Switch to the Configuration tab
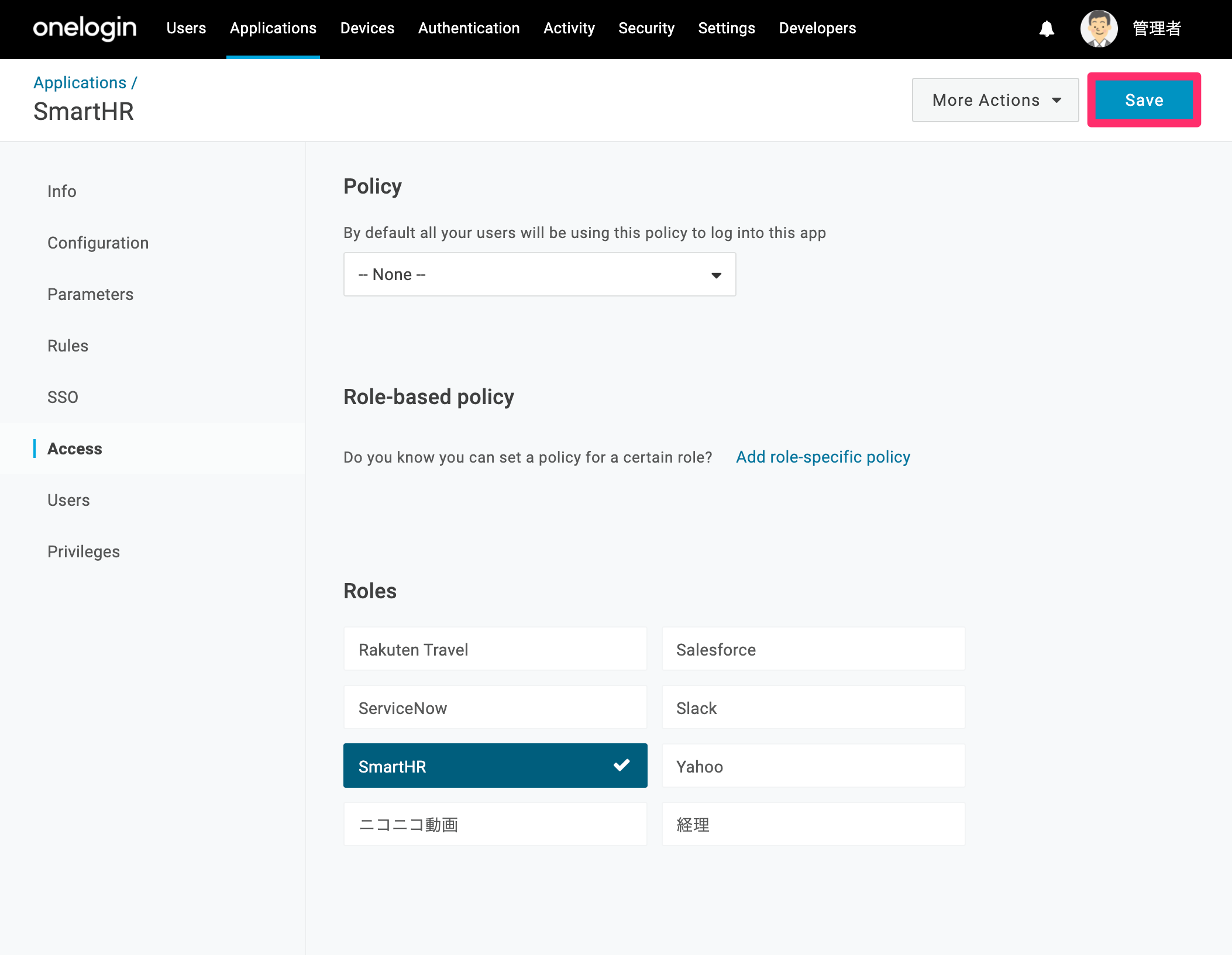 pyautogui.click(x=98, y=243)
